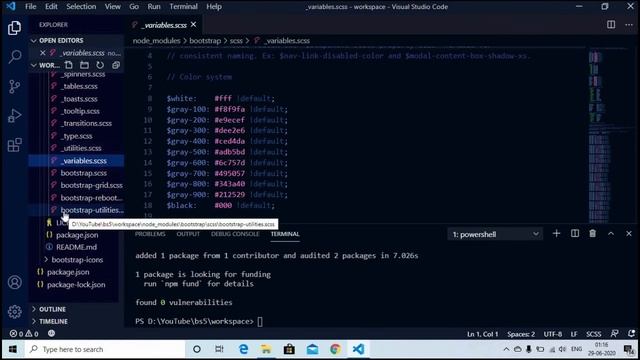Image resolution: width=640 pixels, height=360 pixels.
Task: Click scss in the breadcrumb
Action: [x=236, y=40]
